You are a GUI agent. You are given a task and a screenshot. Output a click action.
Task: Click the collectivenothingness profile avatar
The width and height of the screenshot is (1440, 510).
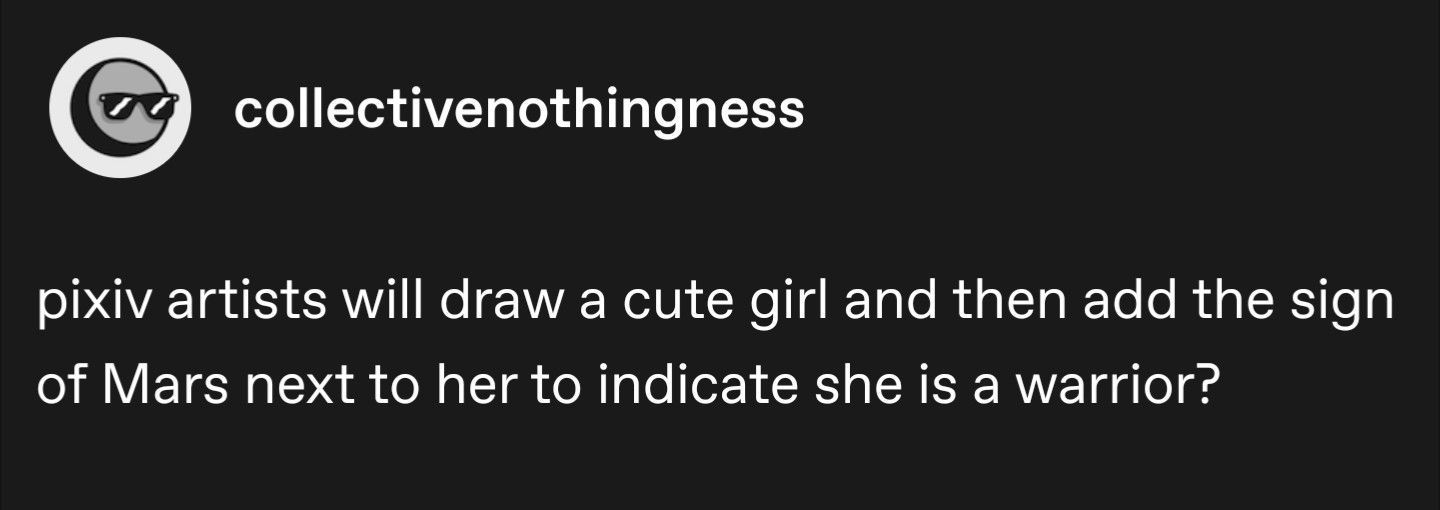click(x=120, y=107)
